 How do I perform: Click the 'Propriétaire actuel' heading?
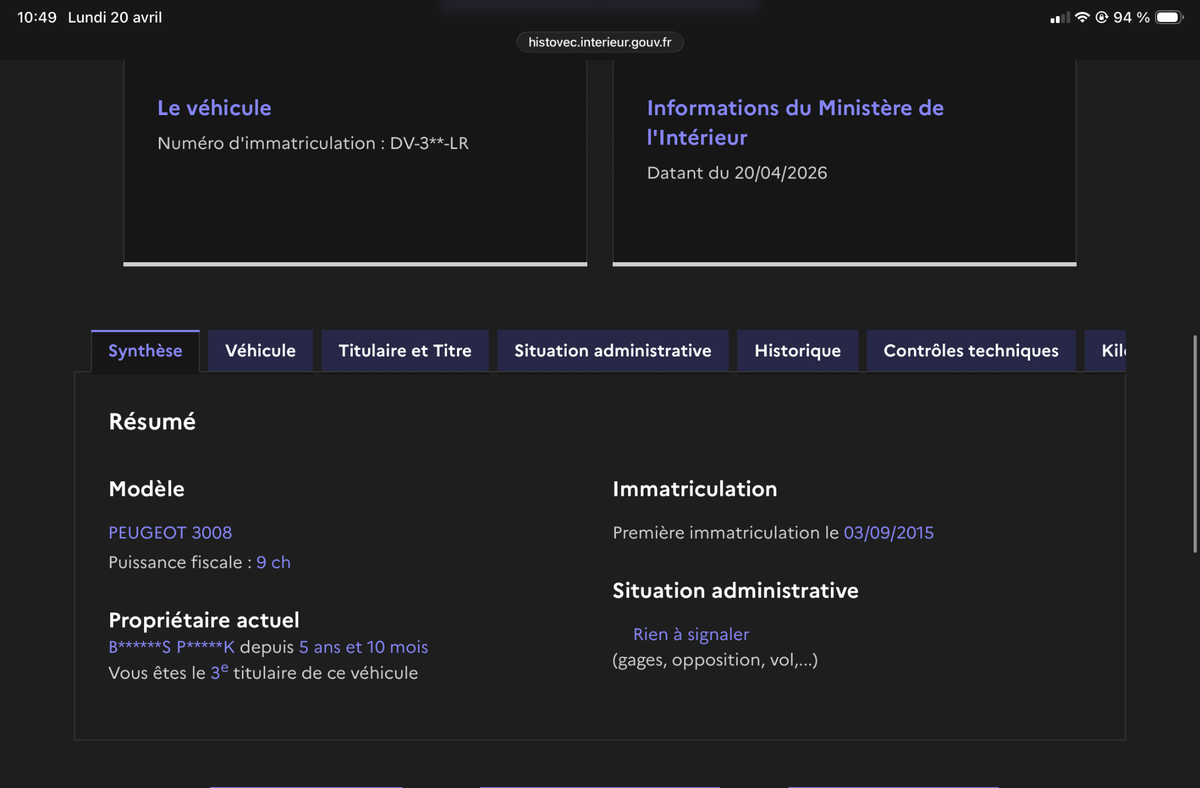pos(204,620)
